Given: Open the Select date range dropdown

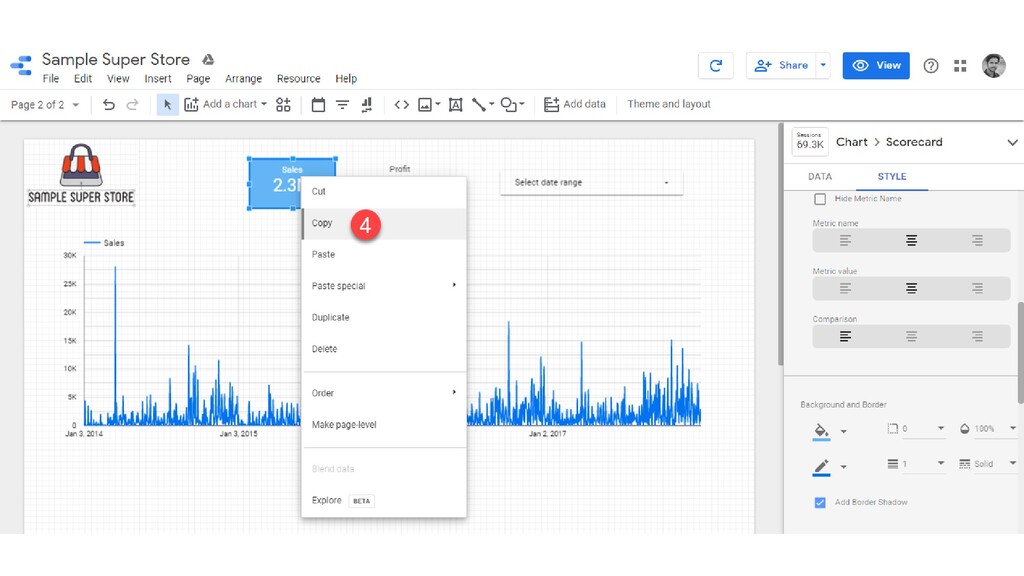Looking at the screenshot, I should pyautogui.click(x=591, y=183).
